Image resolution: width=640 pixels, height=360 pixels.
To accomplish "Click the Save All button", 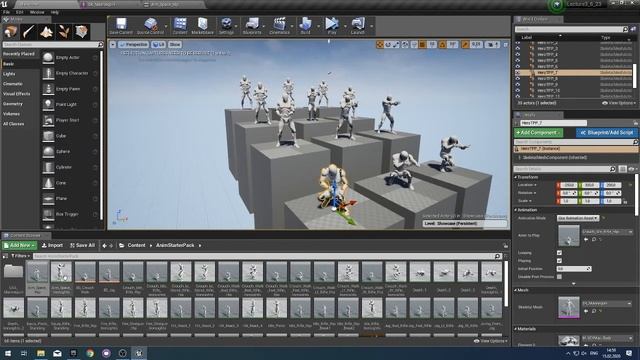I will tap(82, 245).
